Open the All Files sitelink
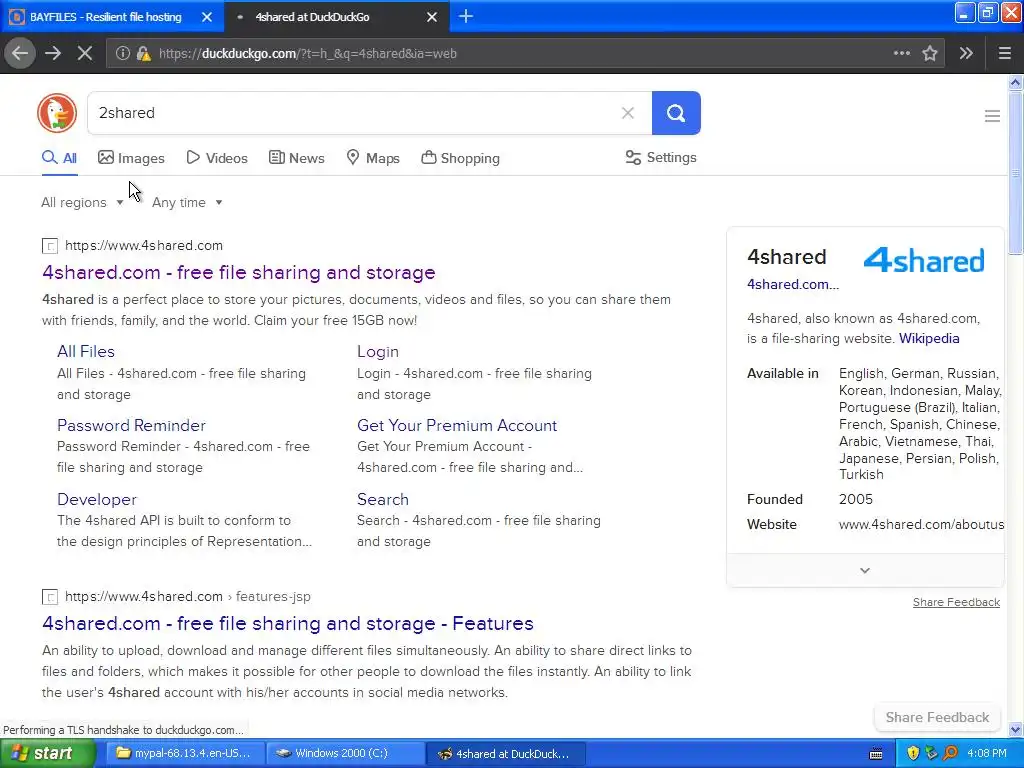The image size is (1024, 768). click(86, 351)
